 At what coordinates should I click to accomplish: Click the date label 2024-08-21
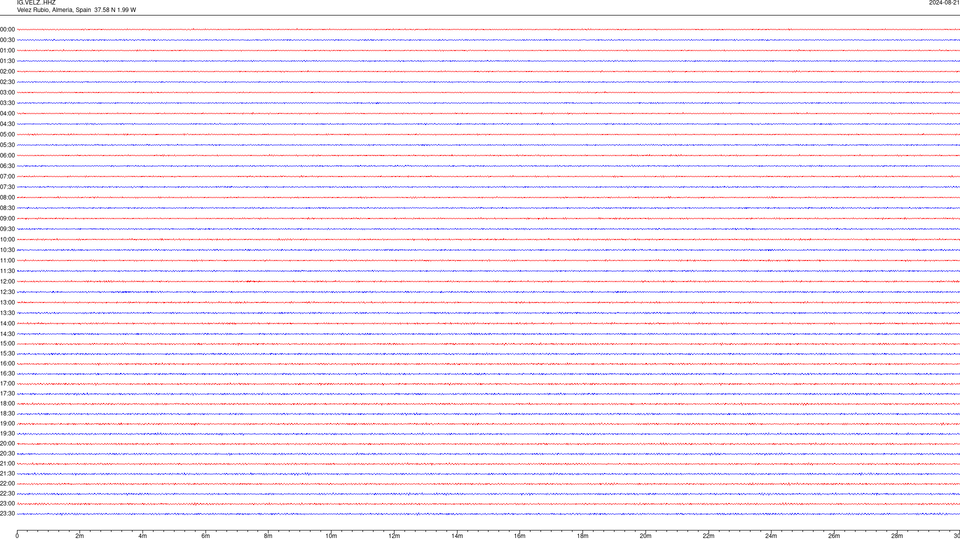tap(944, 3)
